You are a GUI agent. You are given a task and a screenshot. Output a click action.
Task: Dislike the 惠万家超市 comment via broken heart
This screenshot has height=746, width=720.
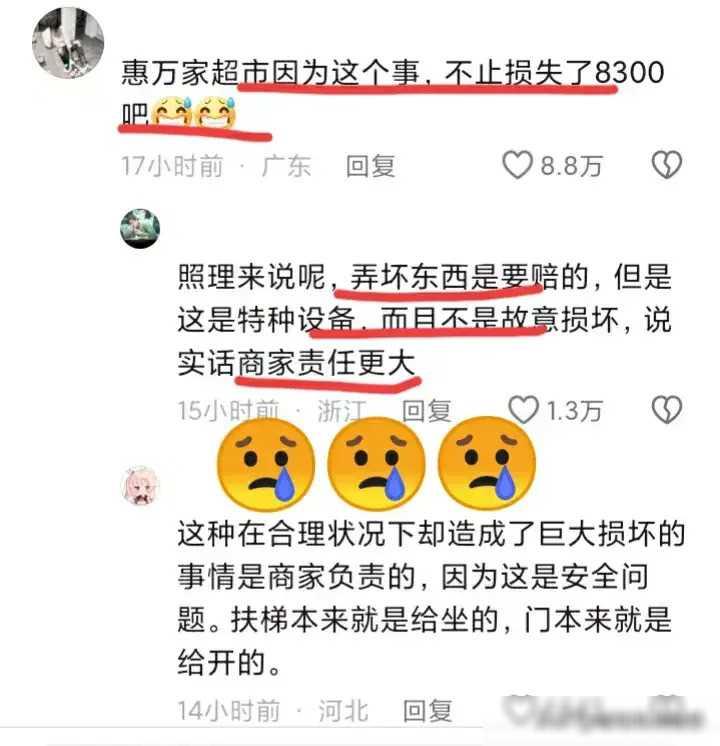click(x=666, y=165)
